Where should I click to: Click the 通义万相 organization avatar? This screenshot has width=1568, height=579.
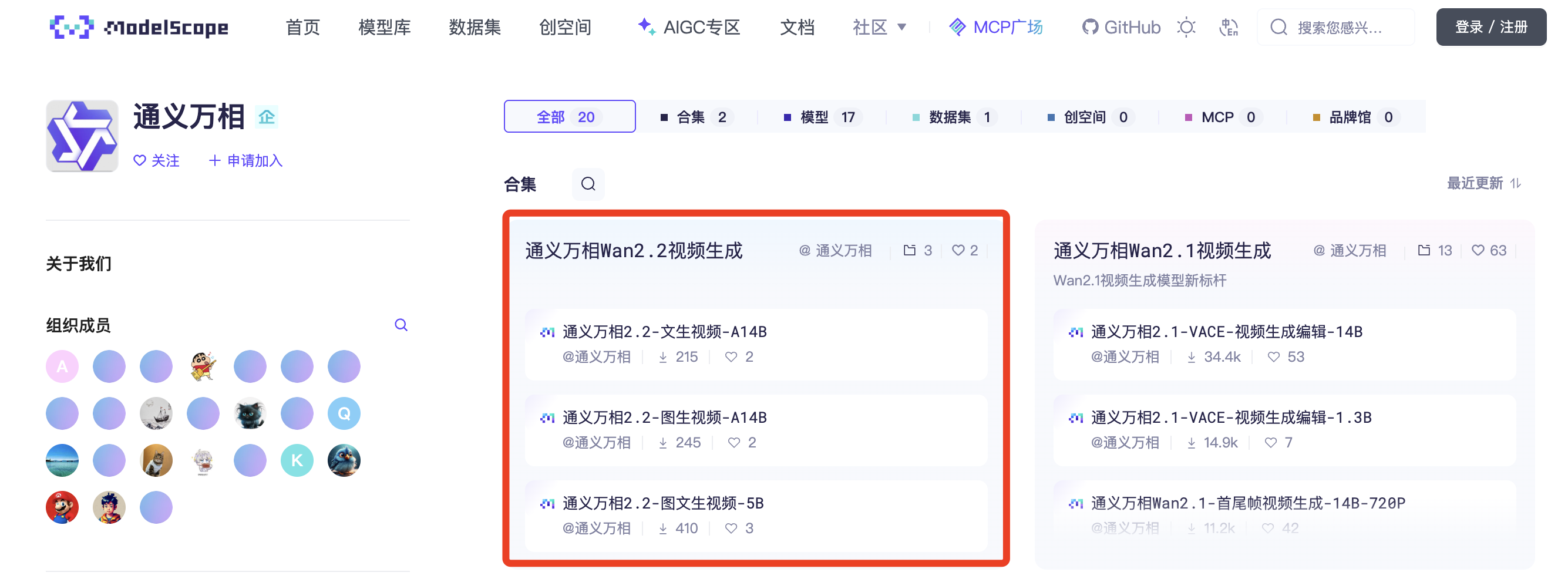point(82,135)
